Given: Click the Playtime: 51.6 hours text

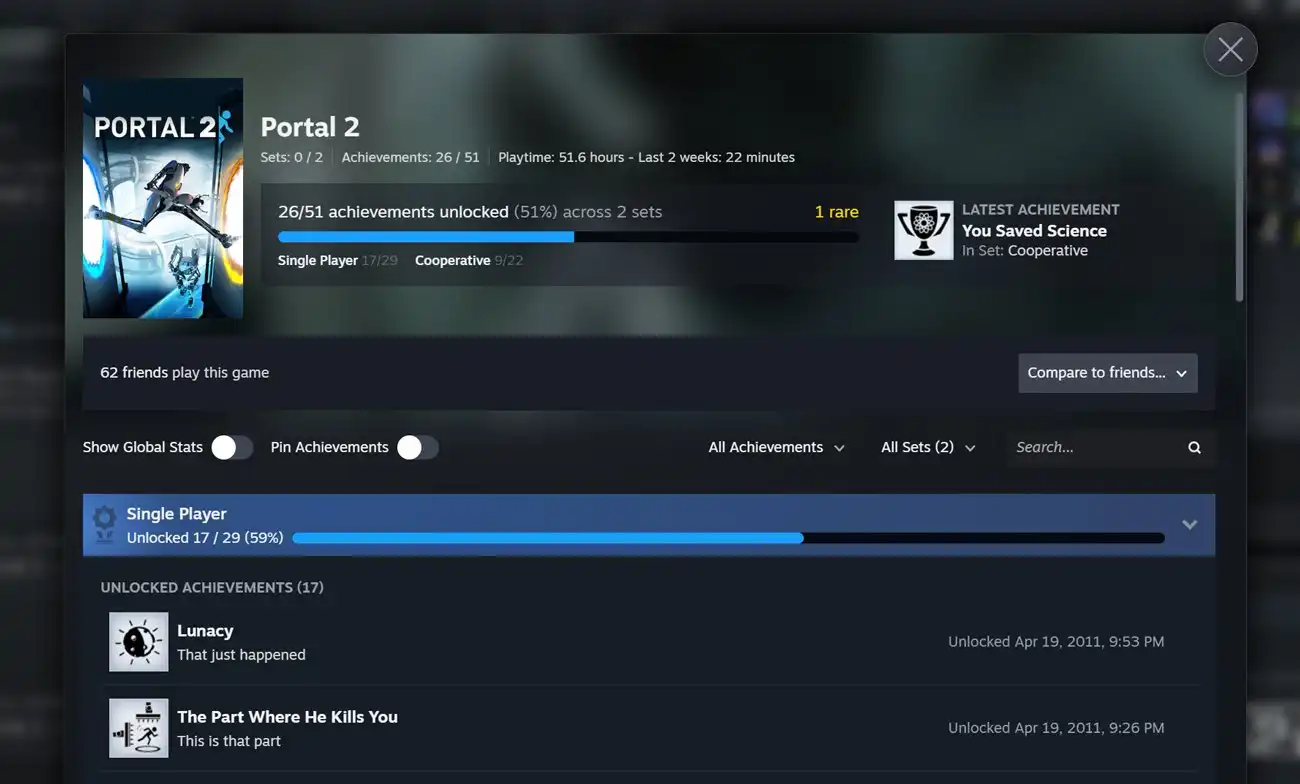Looking at the screenshot, I should (561, 157).
